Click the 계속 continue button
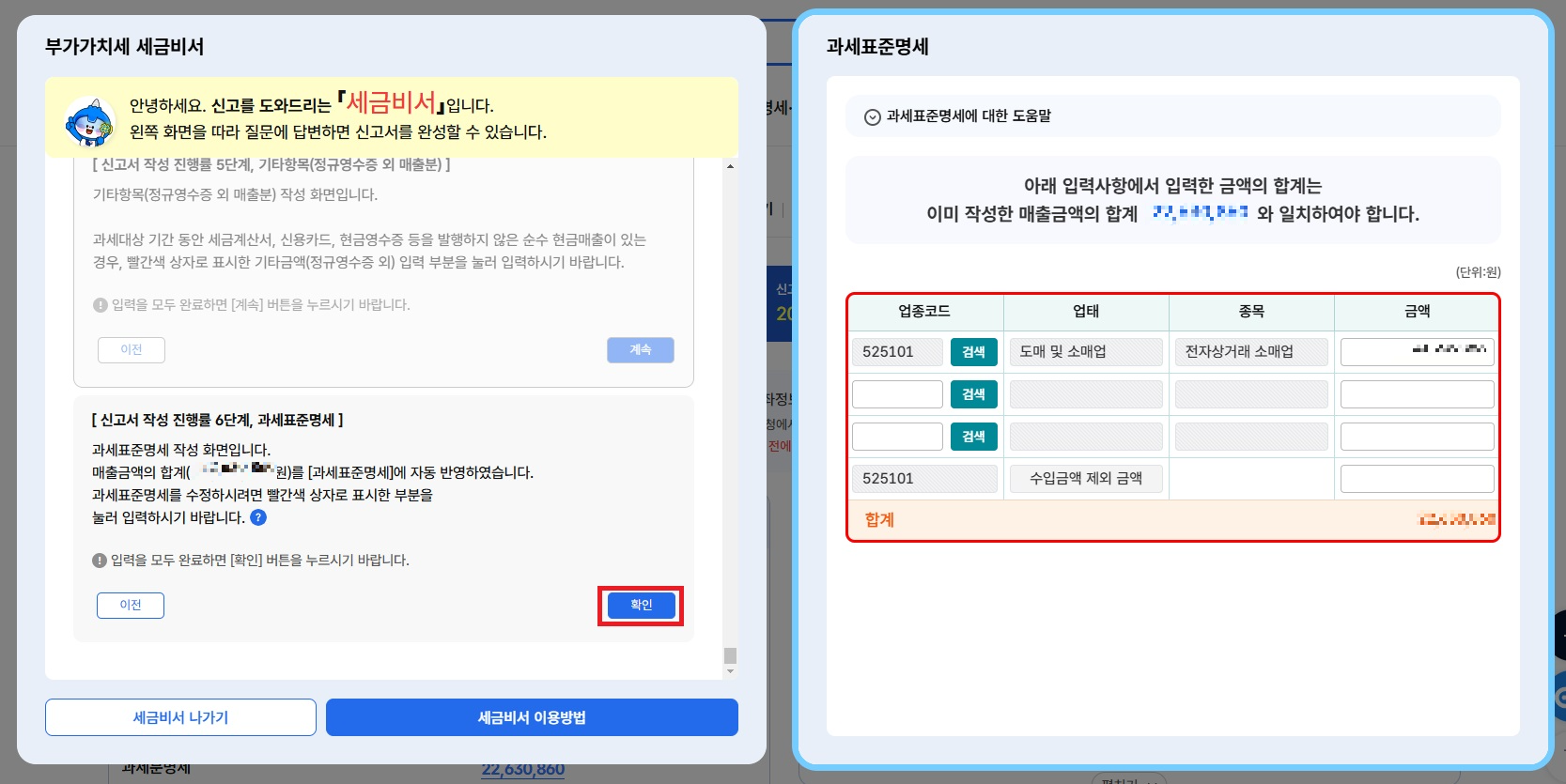Screen dimensions: 1566x784 pyautogui.click(x=641, y=350)
